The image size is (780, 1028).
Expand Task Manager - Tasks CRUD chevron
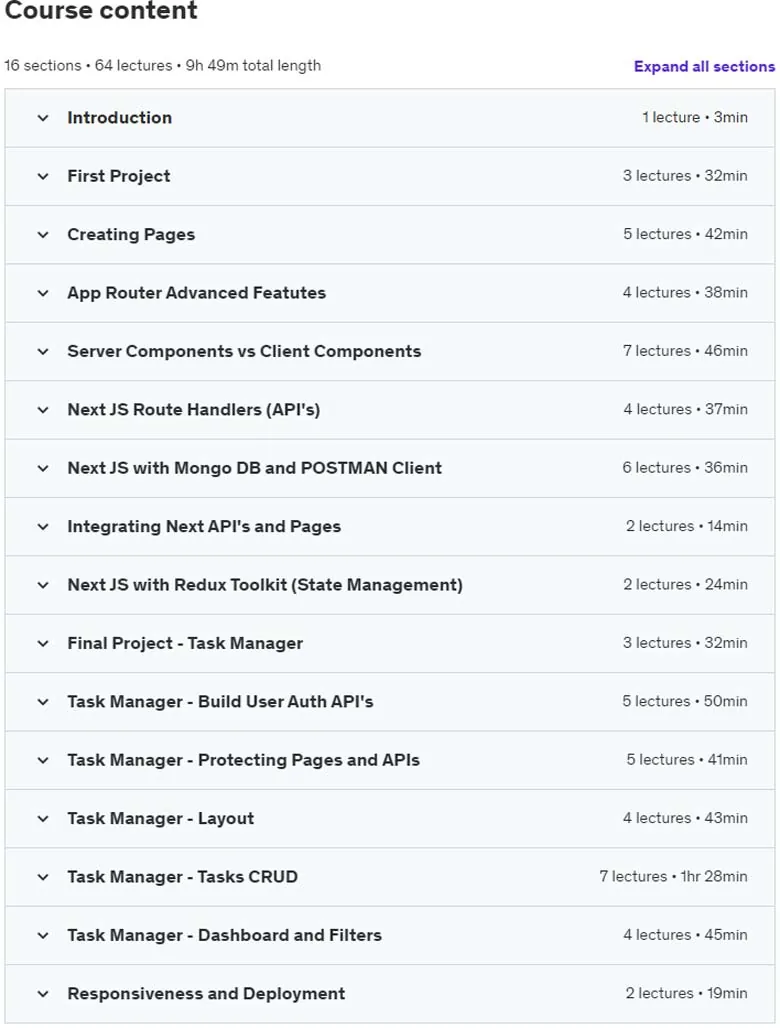coord(43,877)
